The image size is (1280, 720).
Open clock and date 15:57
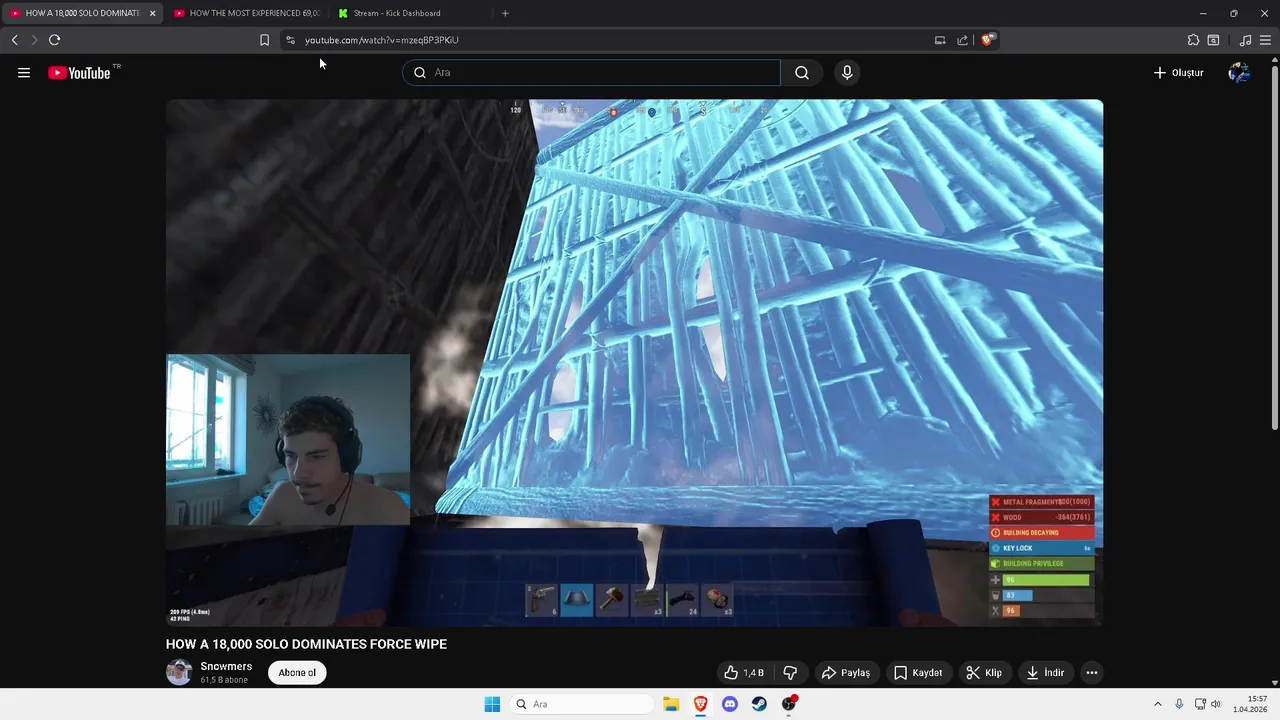coord(1250,704)
